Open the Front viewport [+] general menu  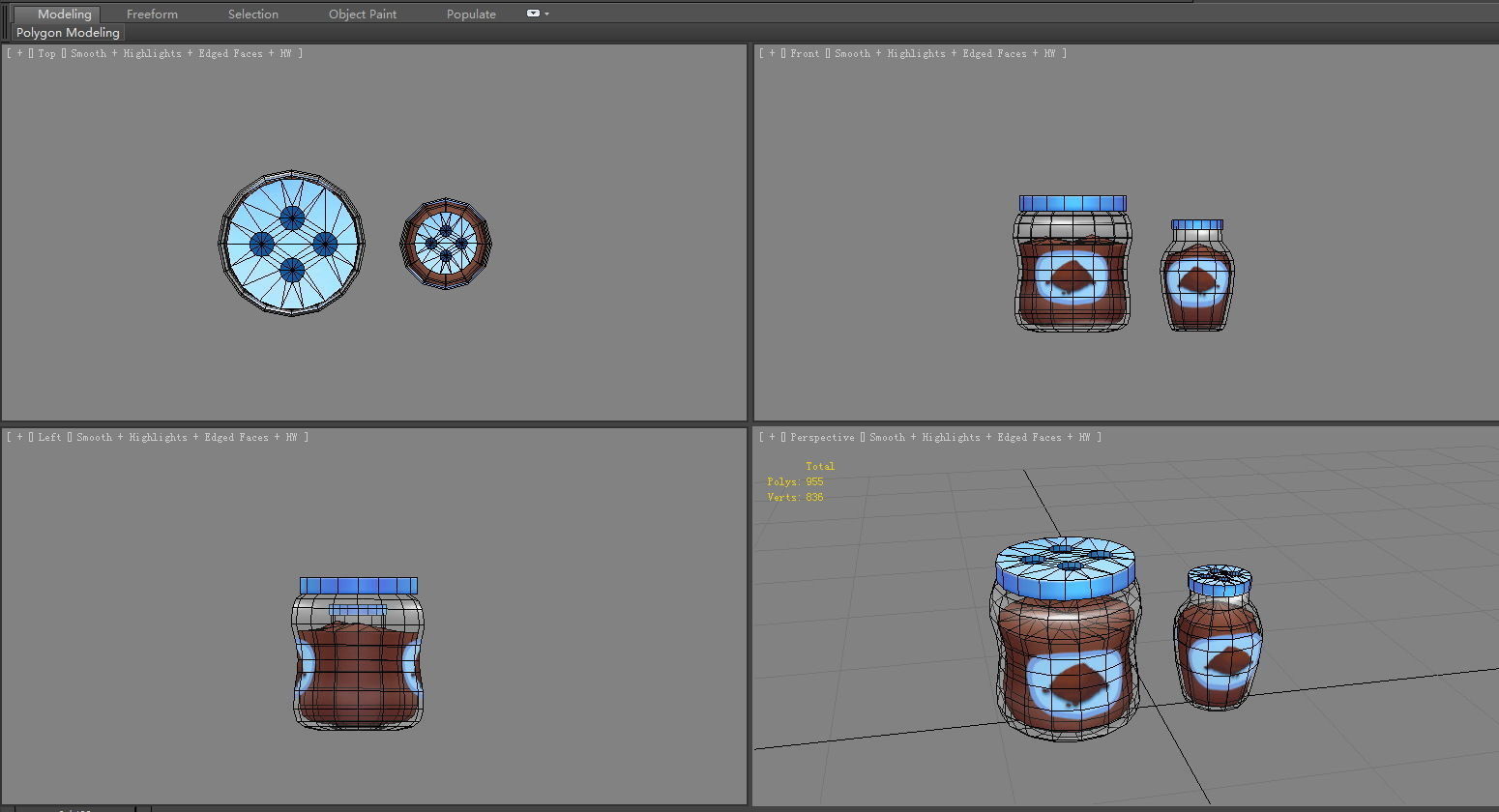tap(772, 53)
